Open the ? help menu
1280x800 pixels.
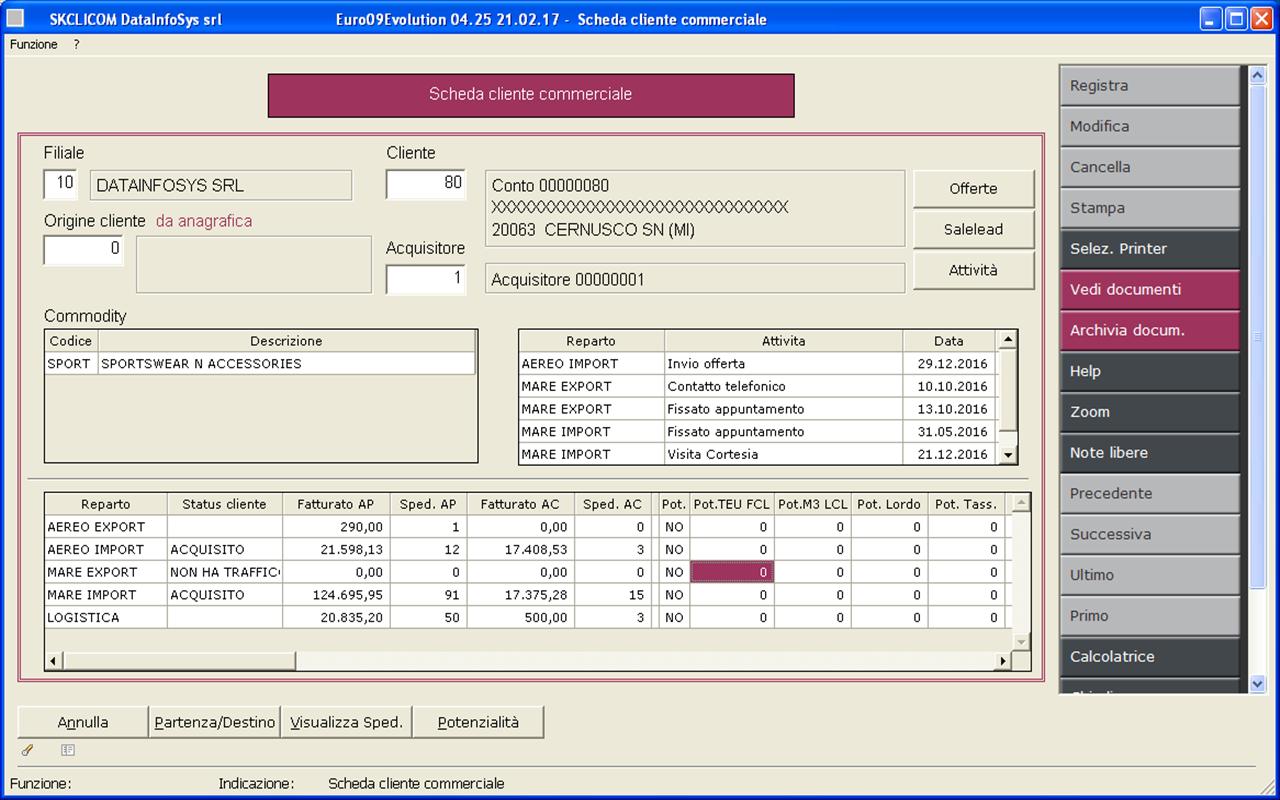(x=76, y=45)
